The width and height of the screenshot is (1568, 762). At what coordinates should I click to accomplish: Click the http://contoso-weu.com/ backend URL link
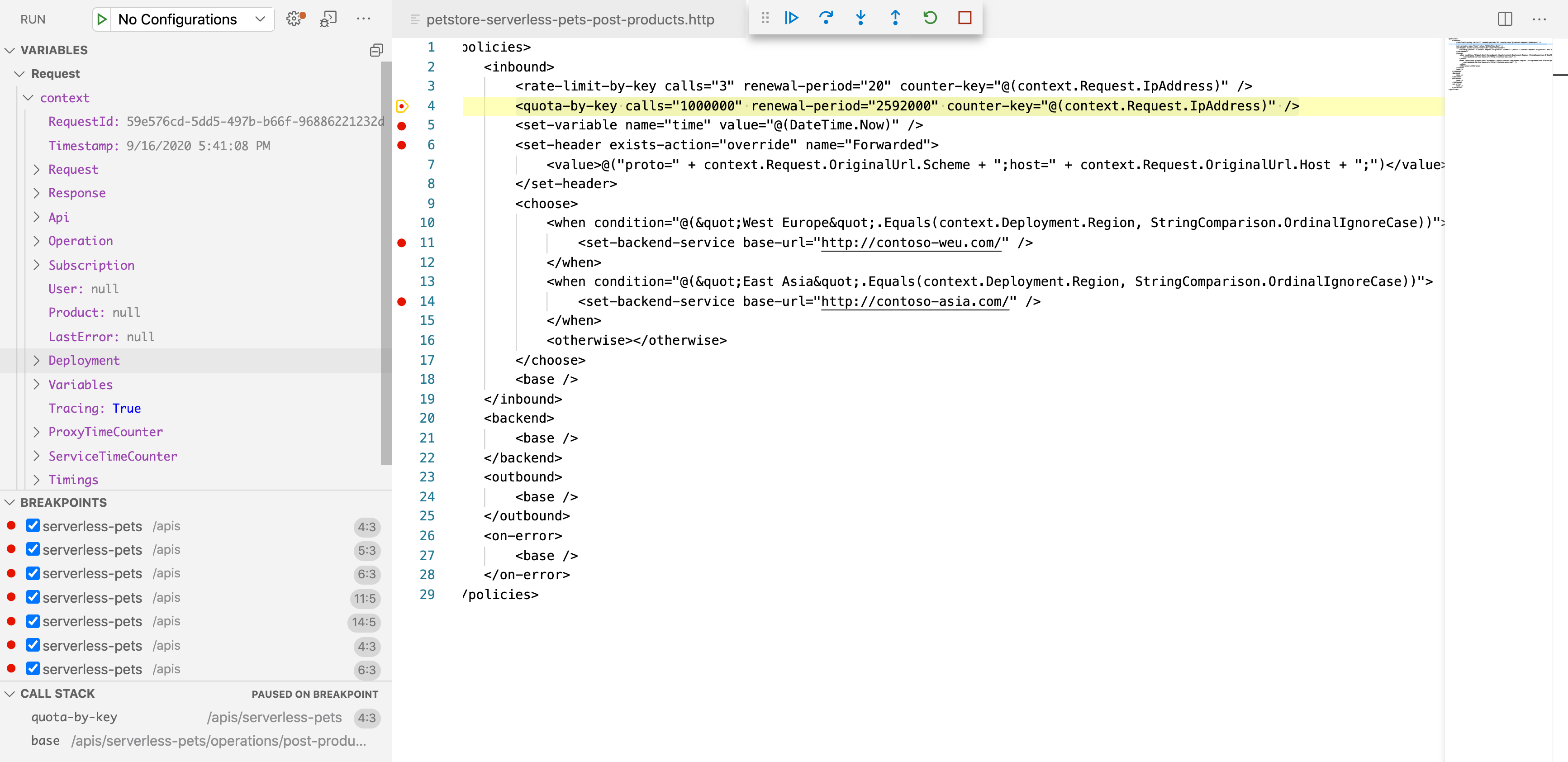(x=911, y=242)
